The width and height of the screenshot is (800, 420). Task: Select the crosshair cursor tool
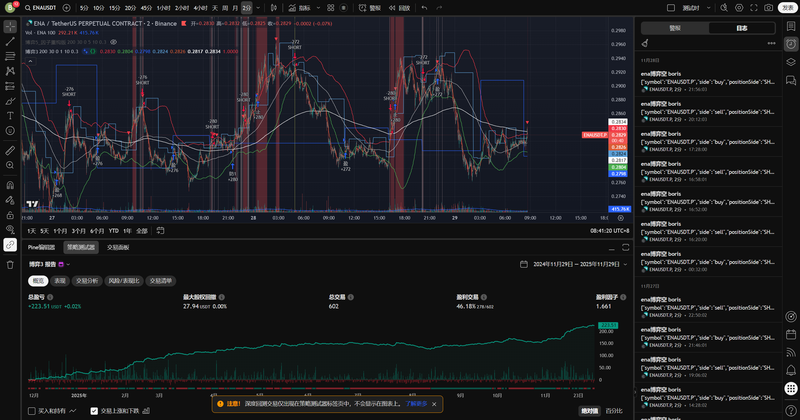point(10,27)
